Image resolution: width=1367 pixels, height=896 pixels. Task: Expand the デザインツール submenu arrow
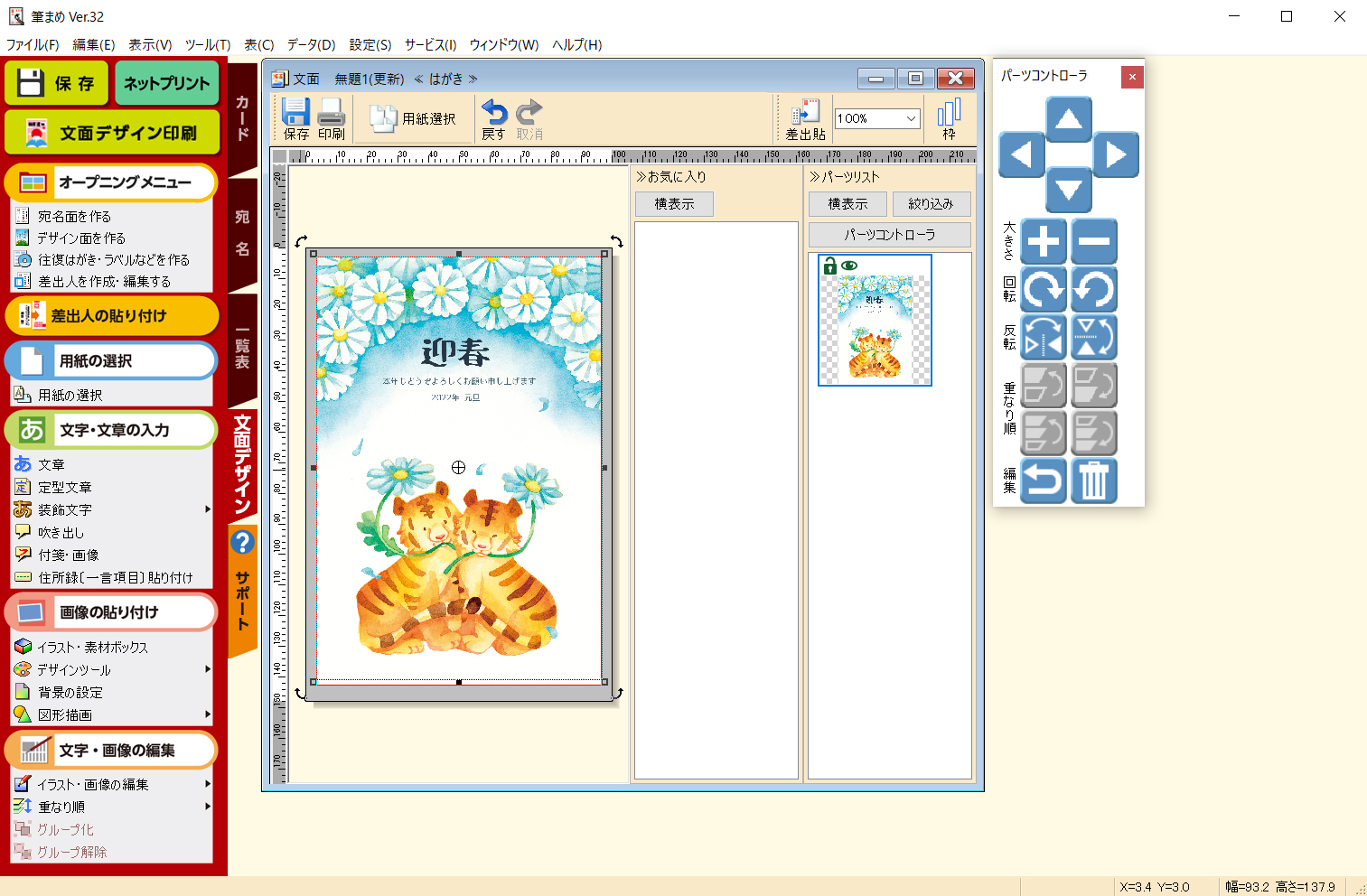click(208, 669)
